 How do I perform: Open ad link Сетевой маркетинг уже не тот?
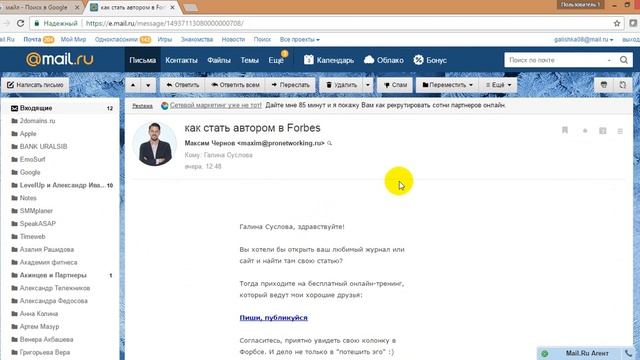pyautogui.click(x=216, y=105)
